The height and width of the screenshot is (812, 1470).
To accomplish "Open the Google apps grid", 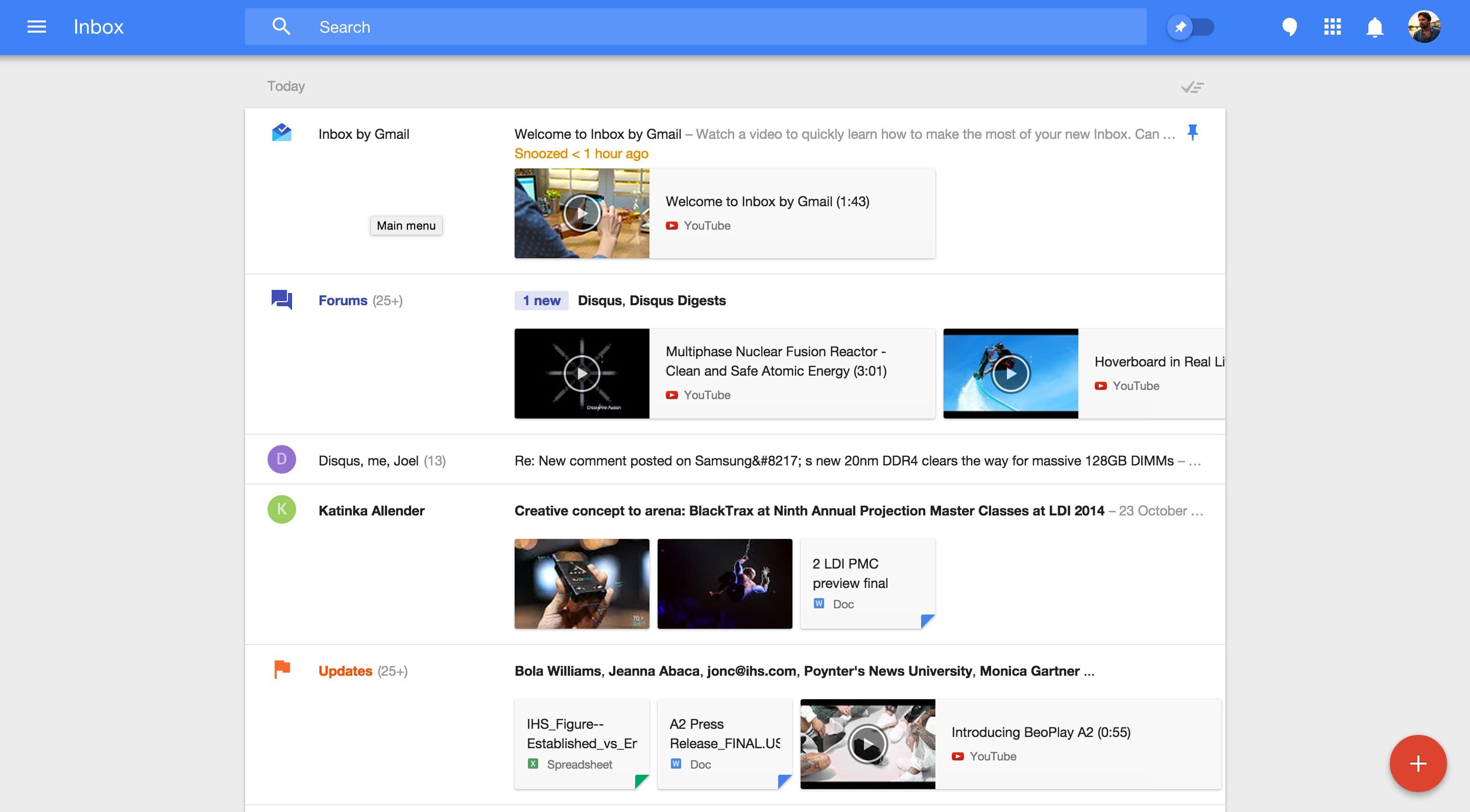I will tap(1332, 27).
